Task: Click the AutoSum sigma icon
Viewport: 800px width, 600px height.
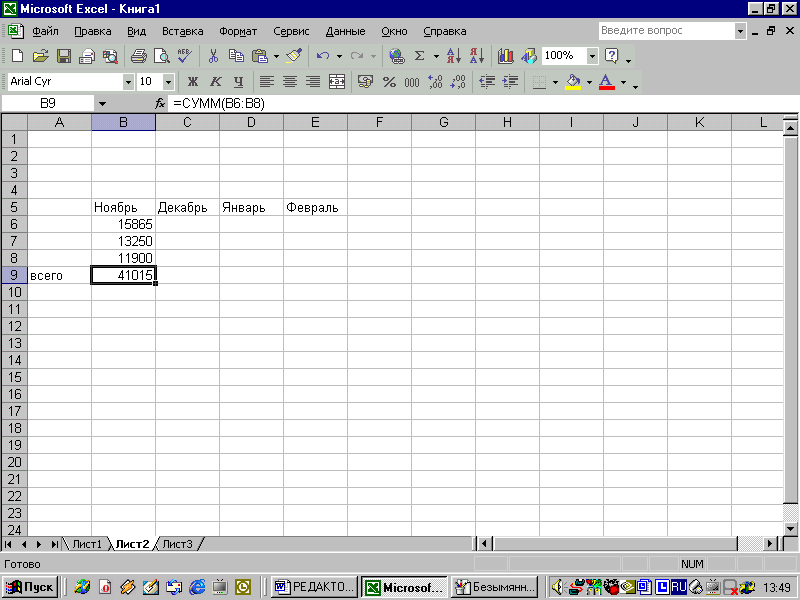Action: (419, 56)
